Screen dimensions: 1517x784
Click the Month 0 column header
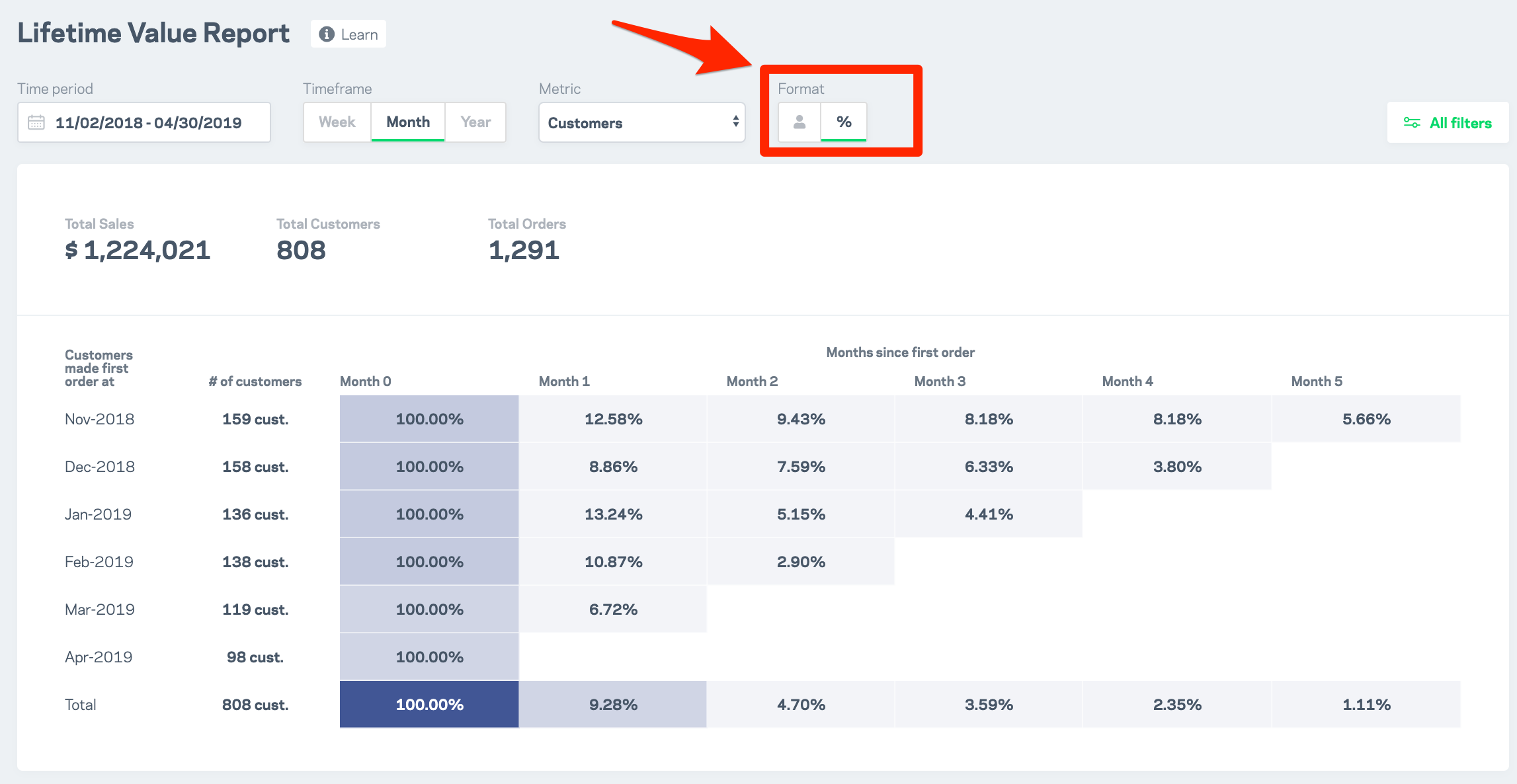pos(366,381)
